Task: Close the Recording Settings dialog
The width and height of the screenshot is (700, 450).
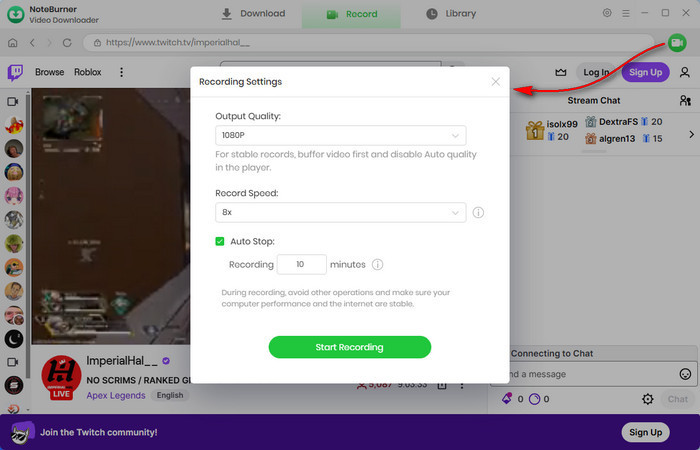Action: 496,82
